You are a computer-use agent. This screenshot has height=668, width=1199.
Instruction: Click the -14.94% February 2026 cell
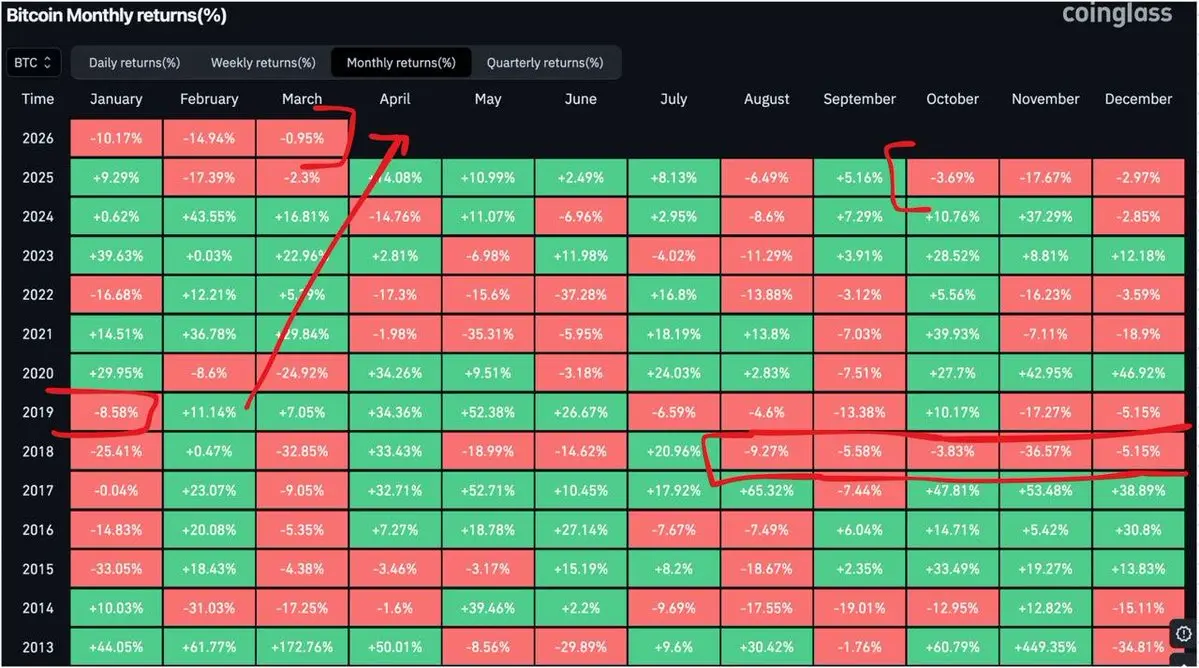[209, 138]
